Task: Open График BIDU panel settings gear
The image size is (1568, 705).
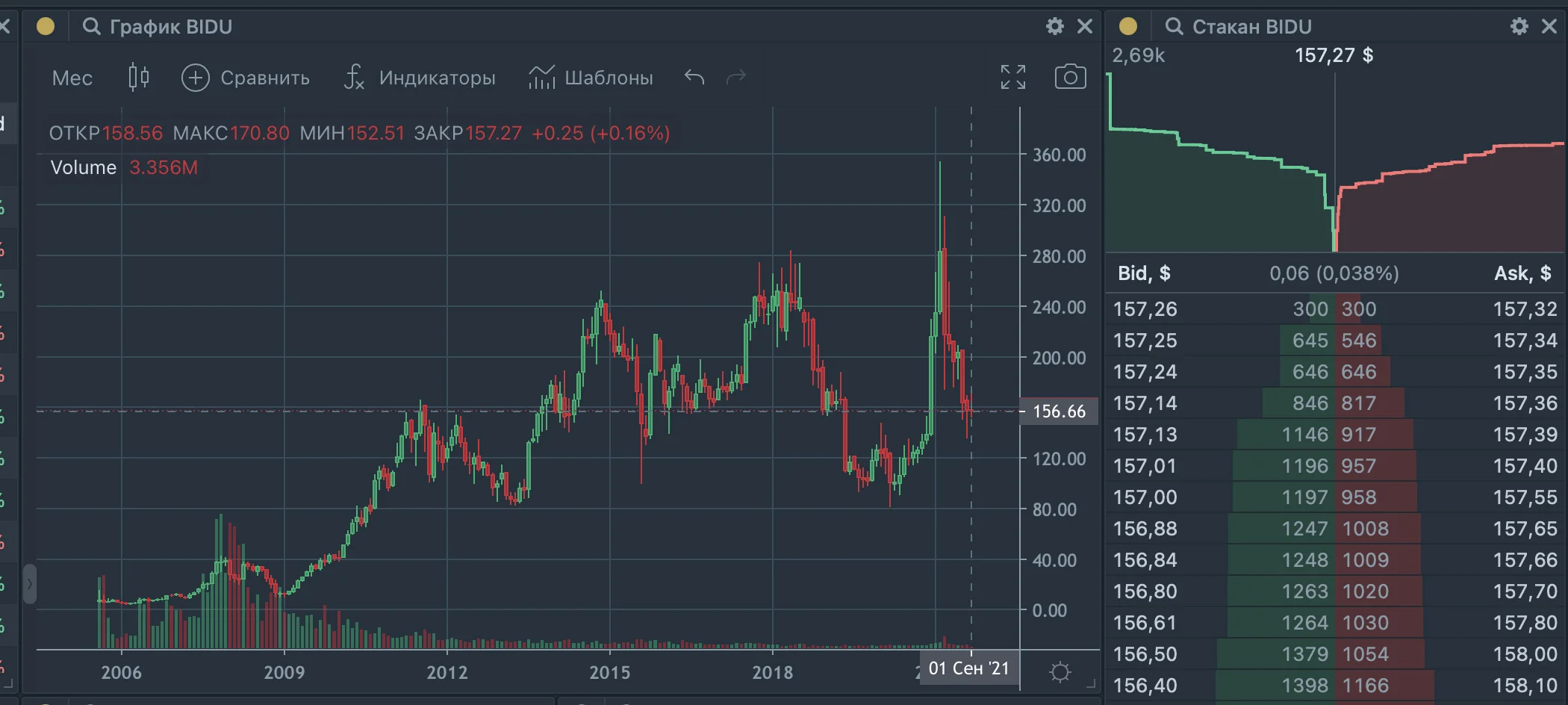Action: click(1054, 27)
